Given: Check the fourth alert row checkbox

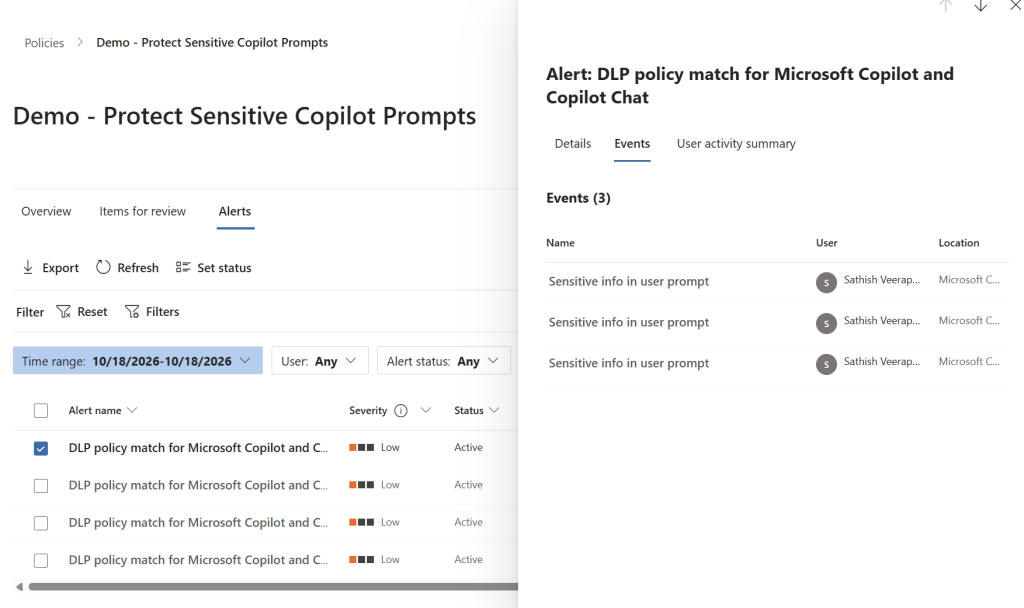Looking at the screenshot, I should [x=40, y=560].
